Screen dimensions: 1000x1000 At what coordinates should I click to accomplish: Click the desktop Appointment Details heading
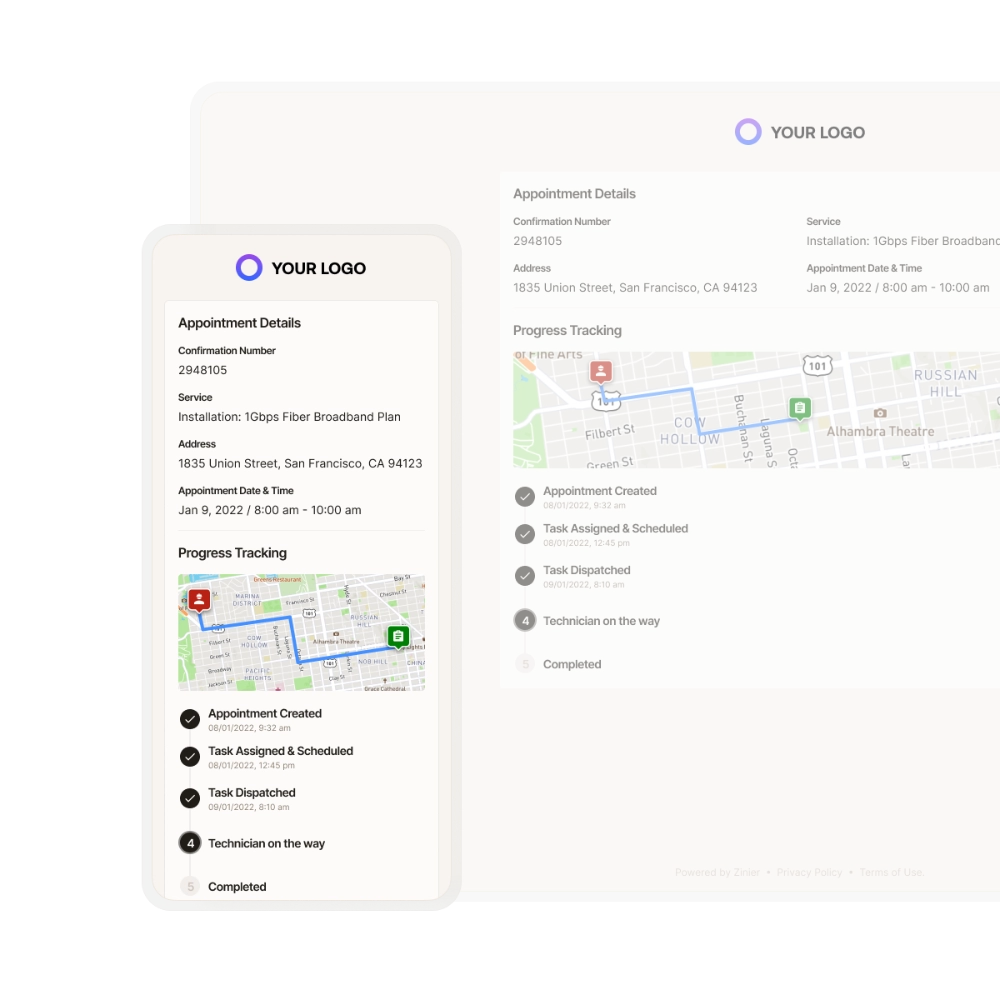pyautogui.click(x=575, y=194)
